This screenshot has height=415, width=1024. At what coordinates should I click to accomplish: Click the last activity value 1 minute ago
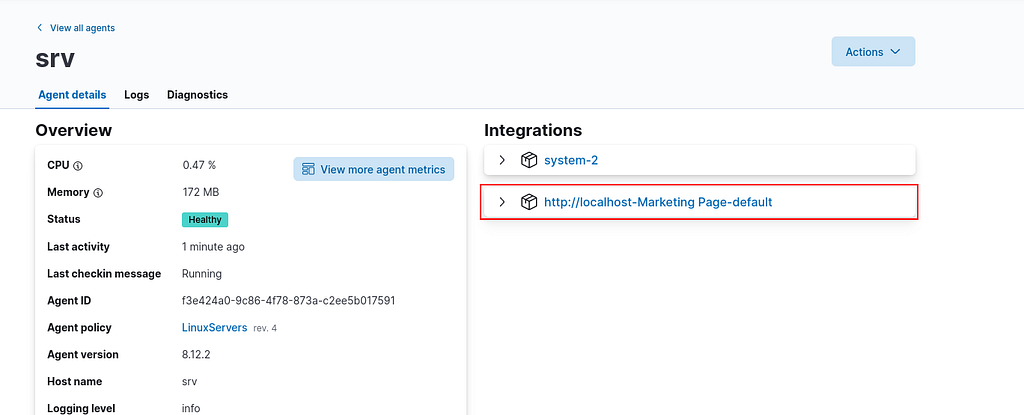click(x=214, y=246)
